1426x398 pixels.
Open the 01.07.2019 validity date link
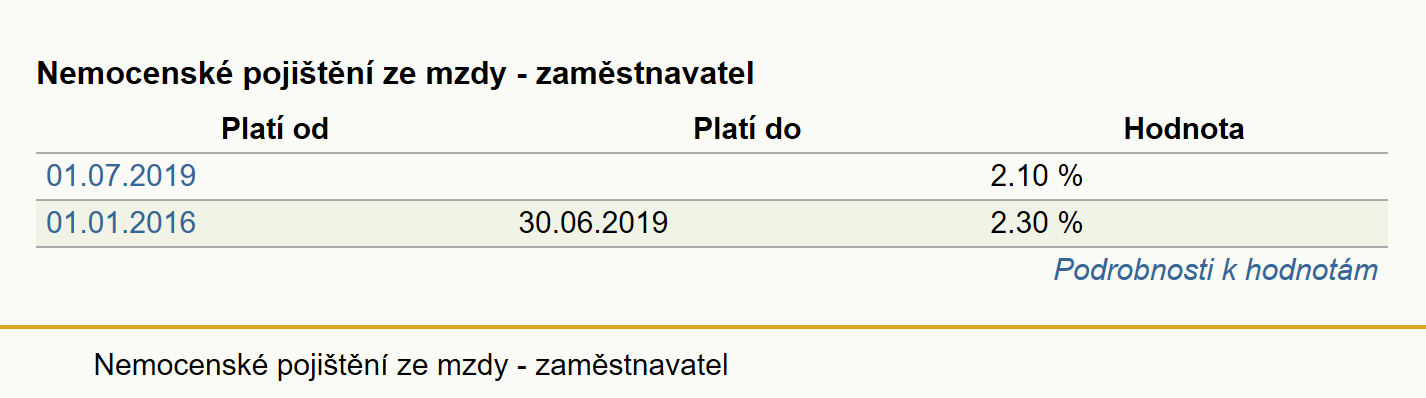[x=121, y=176]
